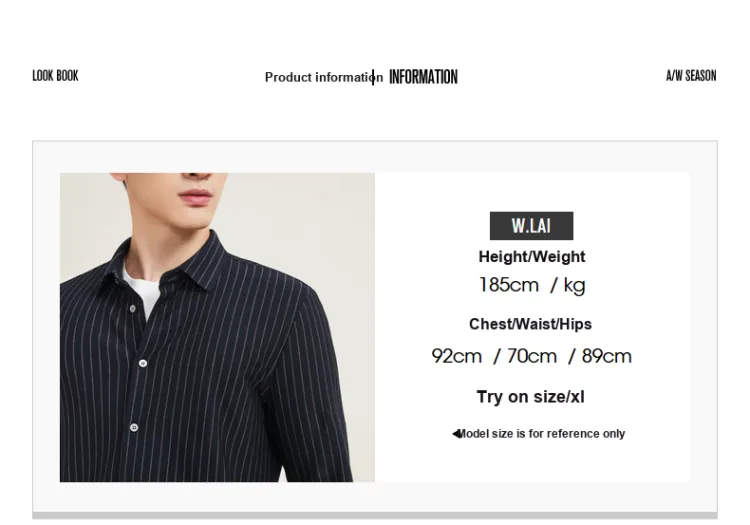Click the 185cm height value
The width and height of the screenshot is (750, 525).
pos(508,285)
